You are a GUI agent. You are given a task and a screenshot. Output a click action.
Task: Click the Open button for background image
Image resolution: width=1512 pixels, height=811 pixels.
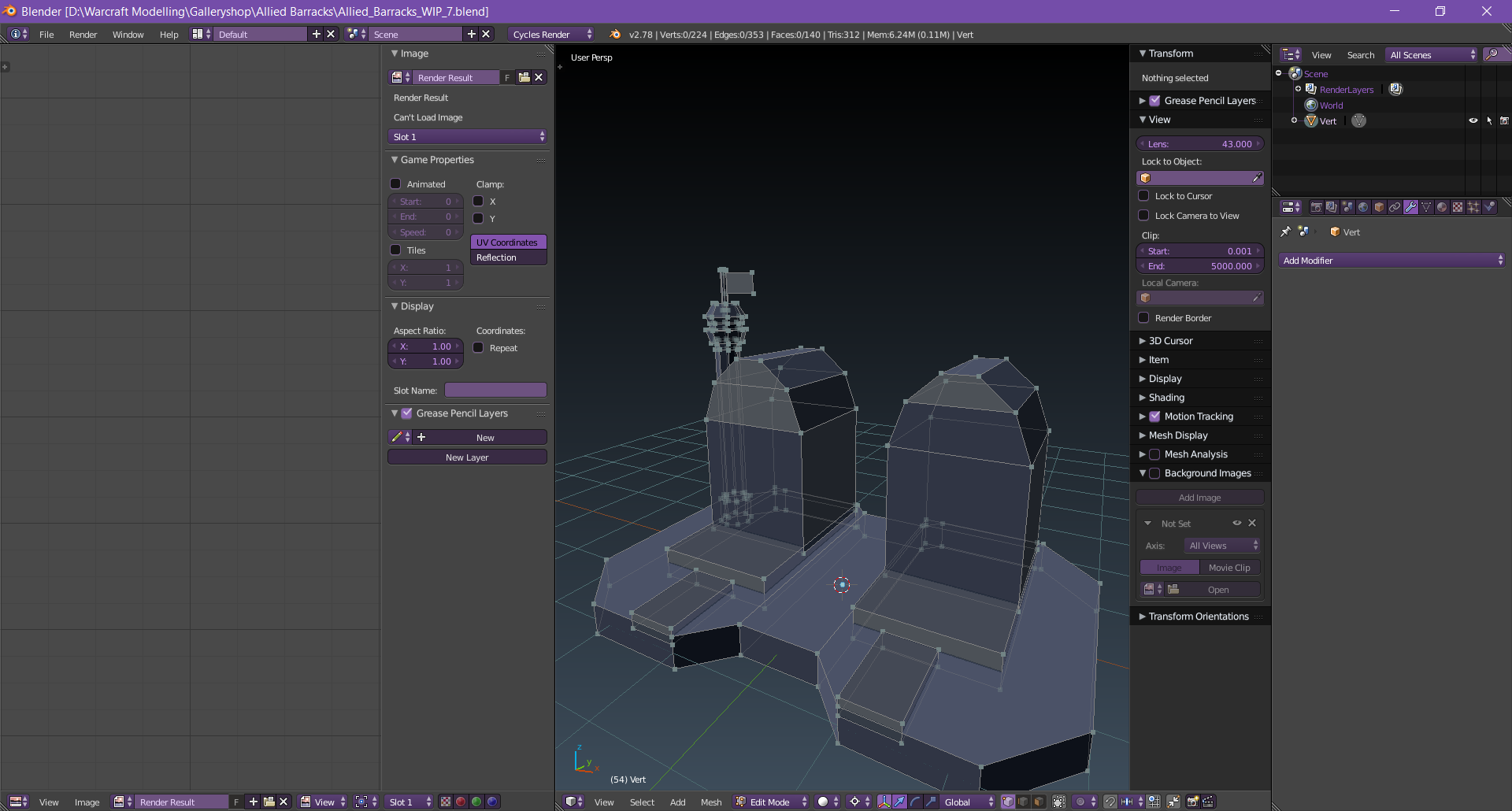[1214, 589]
